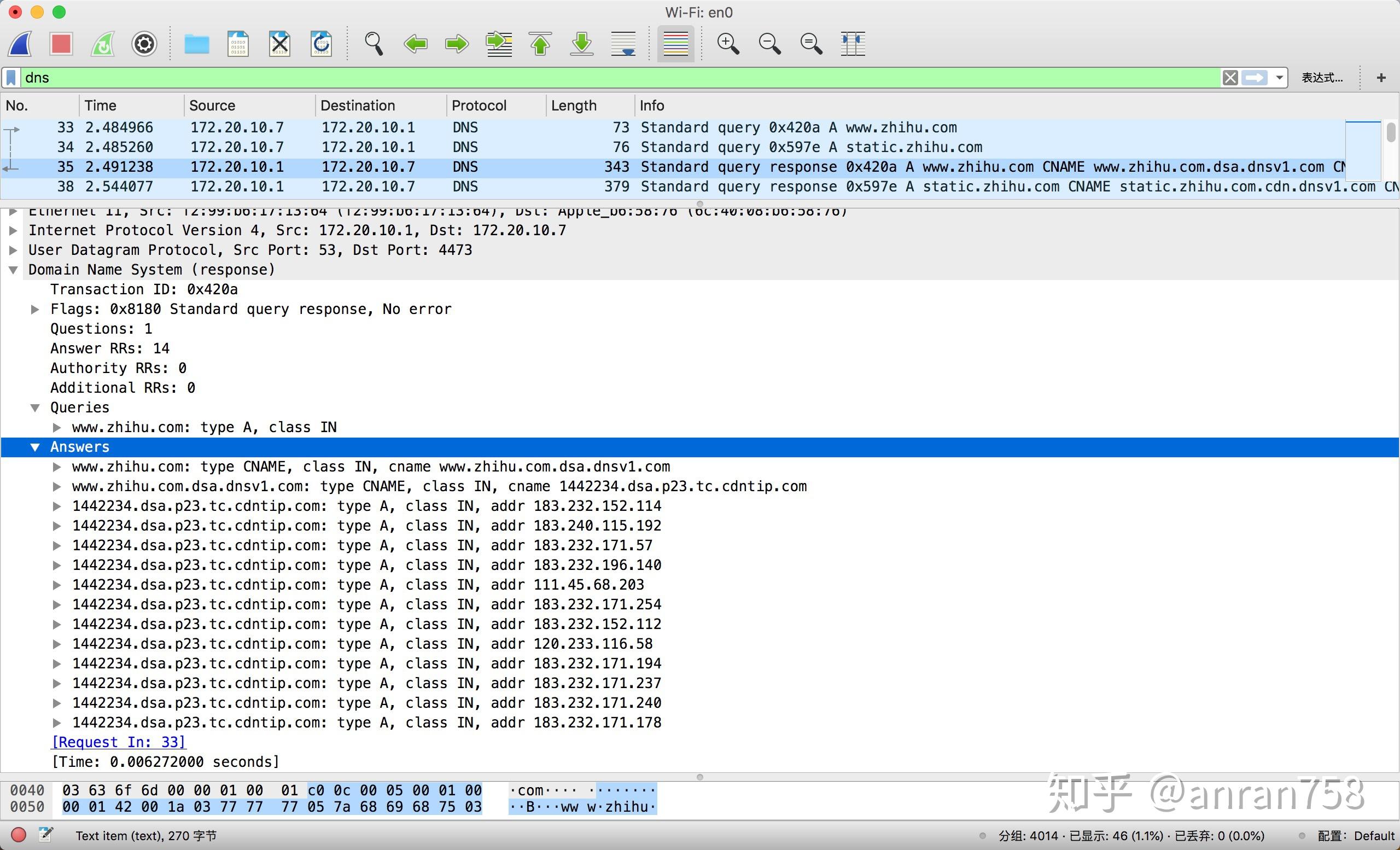The height and width of the screenshot is (850, 1400).
Task: Find a packet magnifier icon
Action: [x=374, y=44]
